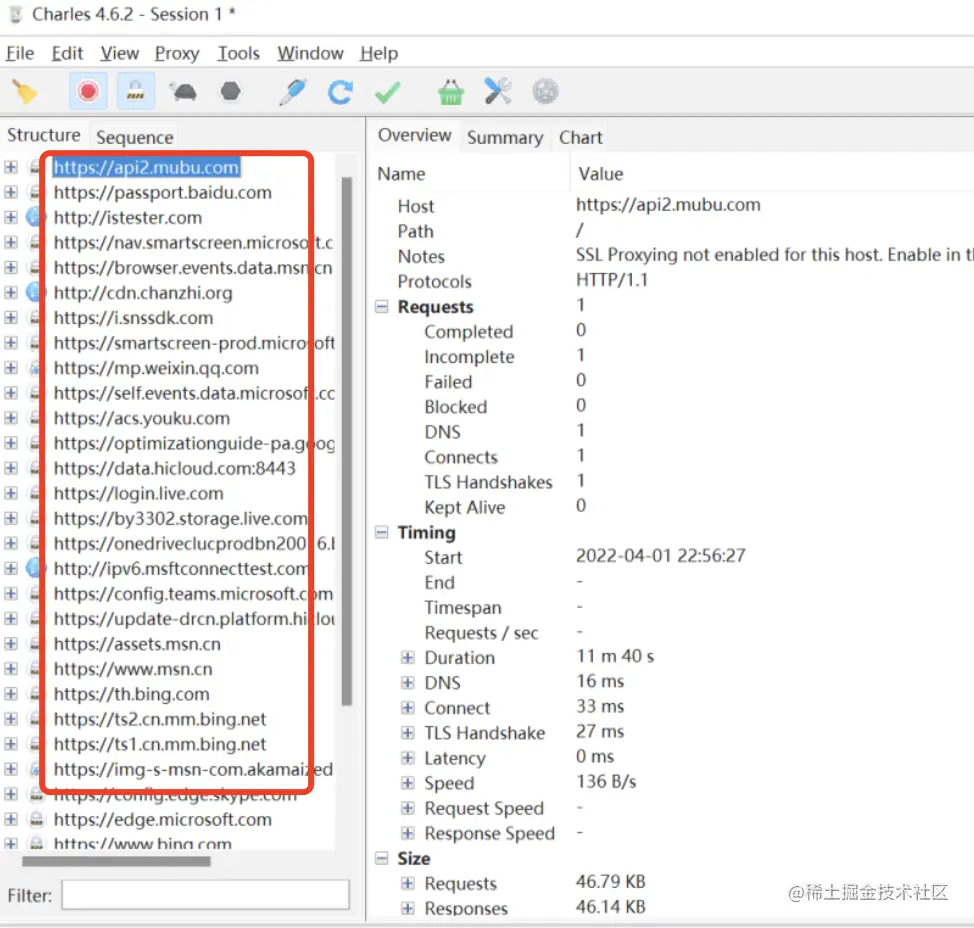Image resolution: width=974 pixels, height=928 pixels.
Task: Expand the passport.baidu.com tree node
Action: (11, 192)
